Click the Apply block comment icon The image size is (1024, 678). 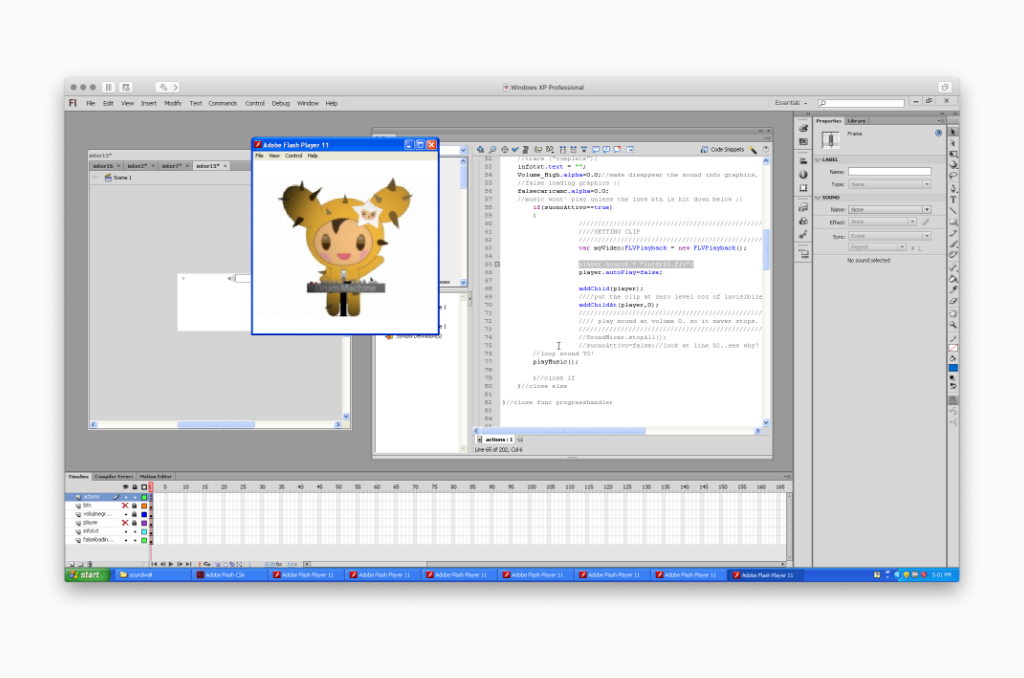(x=596, y=150)
